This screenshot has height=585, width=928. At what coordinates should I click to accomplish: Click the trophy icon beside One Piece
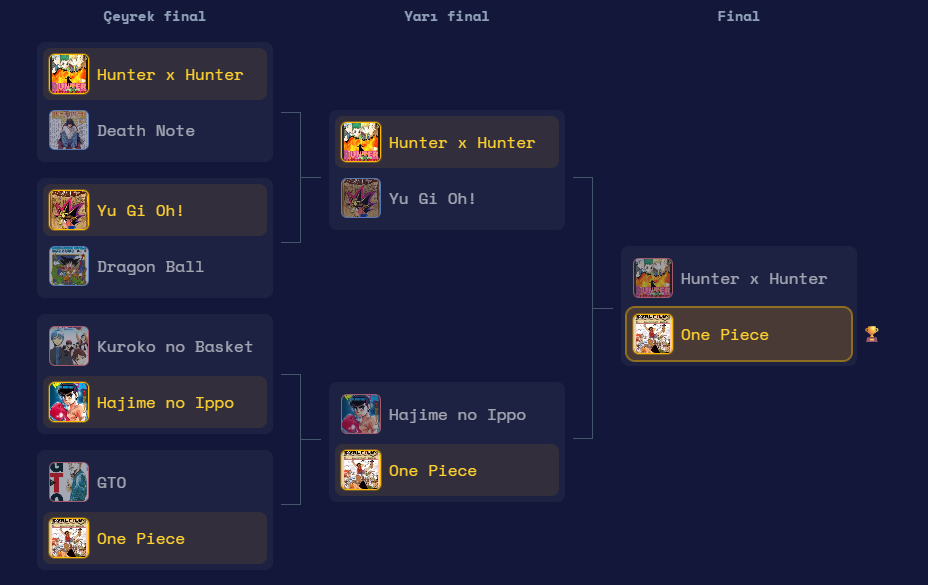tap(871, 335)
